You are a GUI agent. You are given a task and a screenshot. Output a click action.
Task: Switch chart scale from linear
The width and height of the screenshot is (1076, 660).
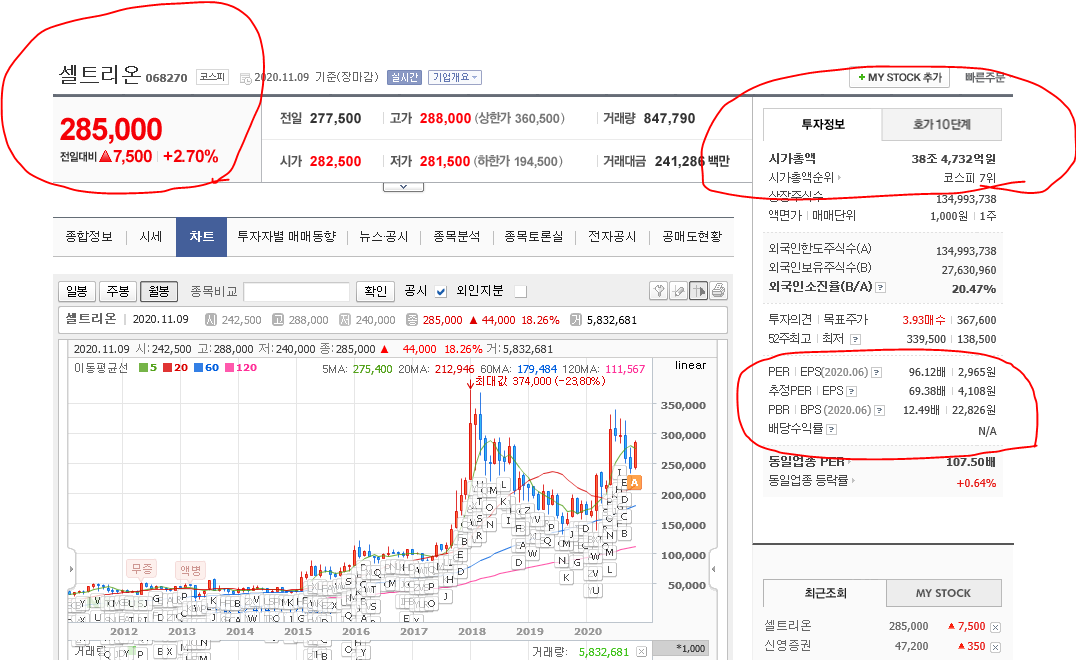click(x=690, y=365)
